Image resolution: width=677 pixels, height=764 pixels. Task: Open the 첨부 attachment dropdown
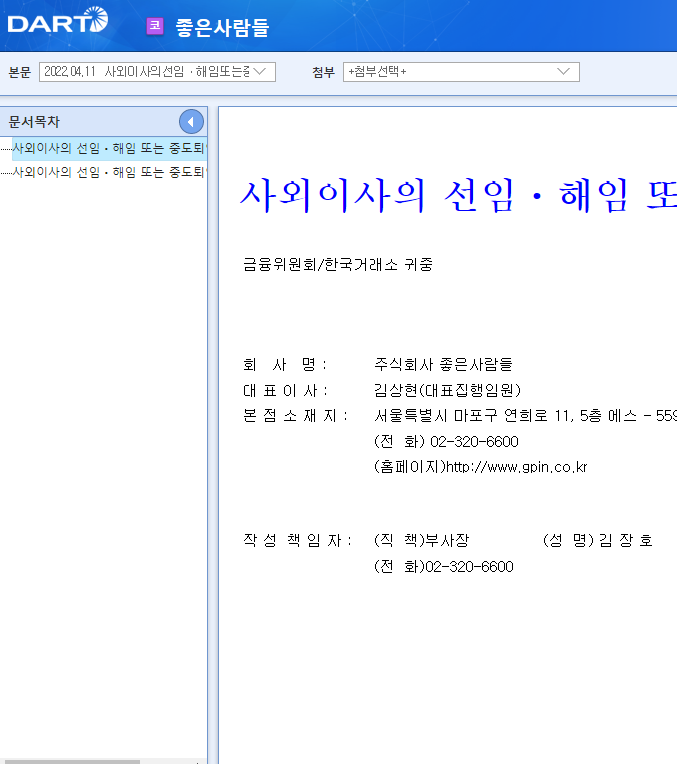461,72
